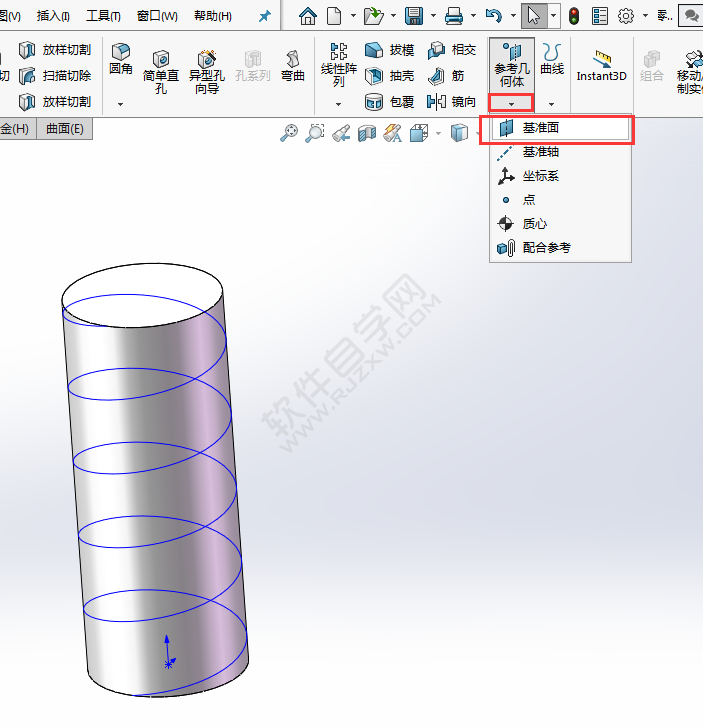703x727 pixels.
Task: Click the 扫描切除 swept cut tool
Action: click(55, 76)
